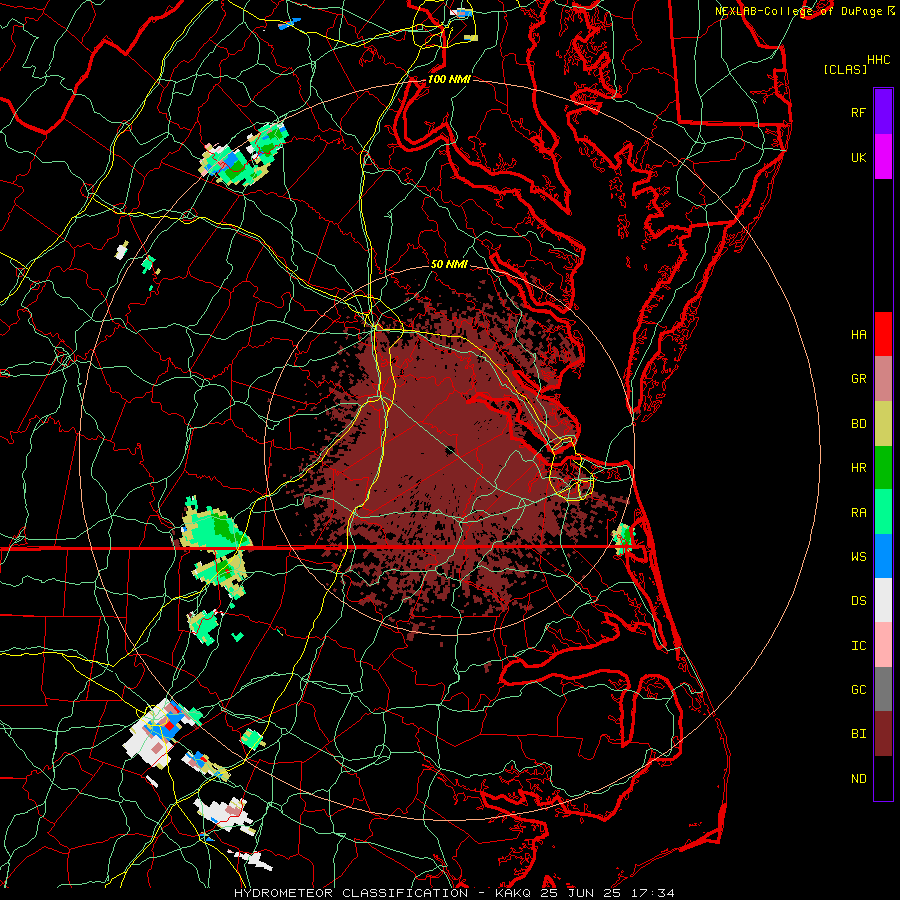Click the BD legend label
This screenshot has height=900, width=900.
pos(858,424)
